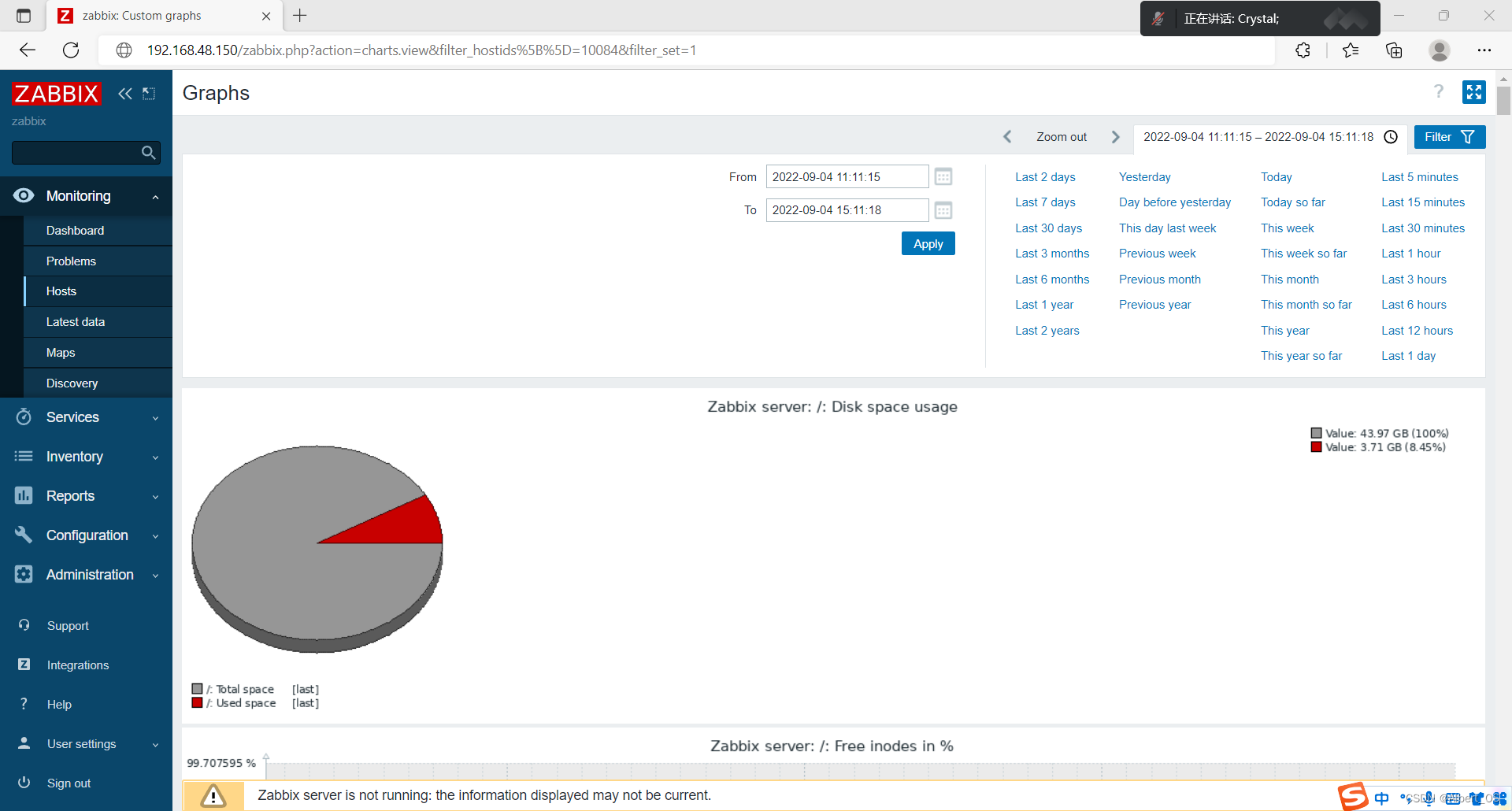Open browser extensions puzzle icon
The height and width of the screenshot is (811, 1512).
click(x=1303, y=50)
